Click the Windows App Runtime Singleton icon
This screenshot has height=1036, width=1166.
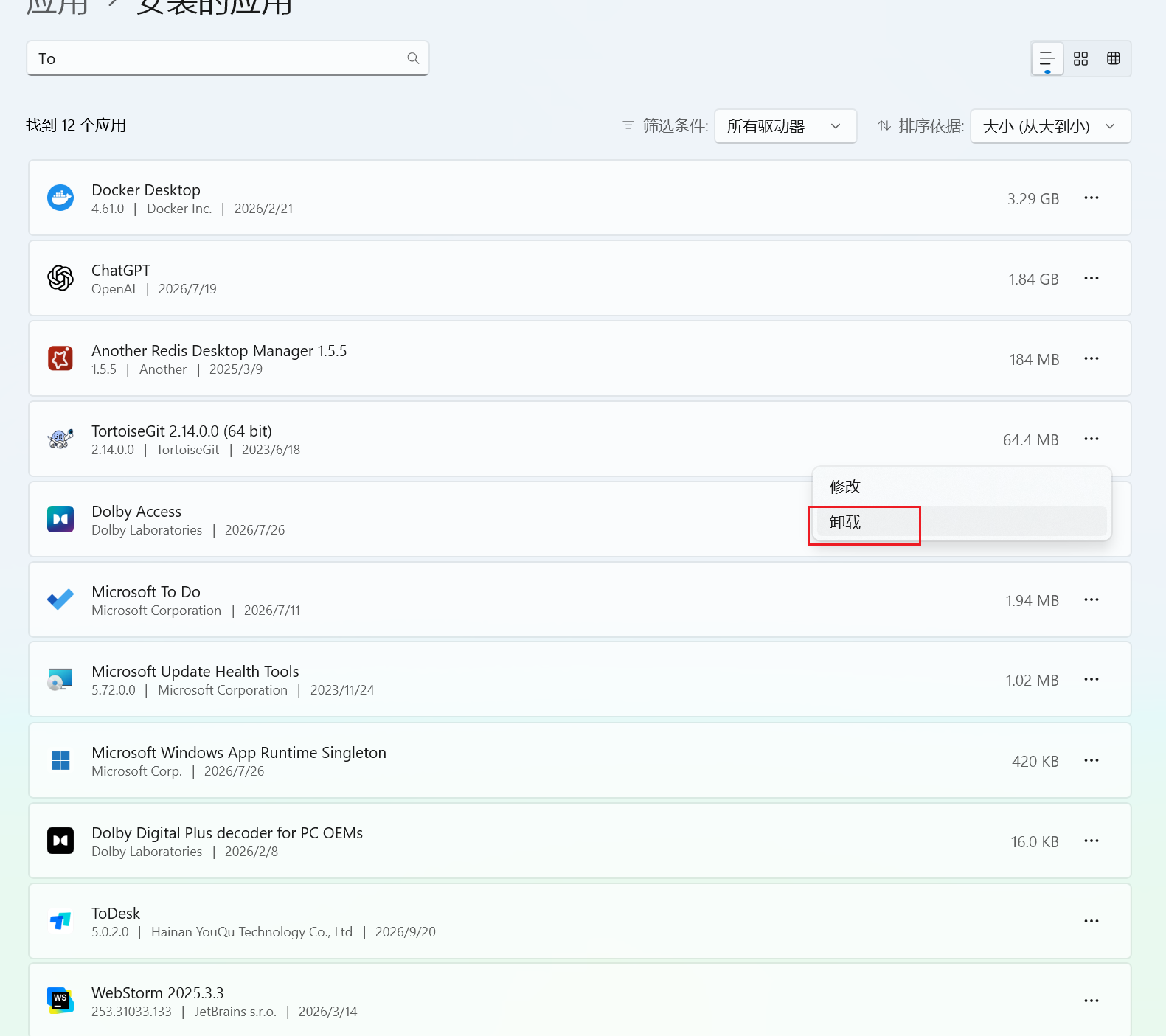(x=60, y=760)
